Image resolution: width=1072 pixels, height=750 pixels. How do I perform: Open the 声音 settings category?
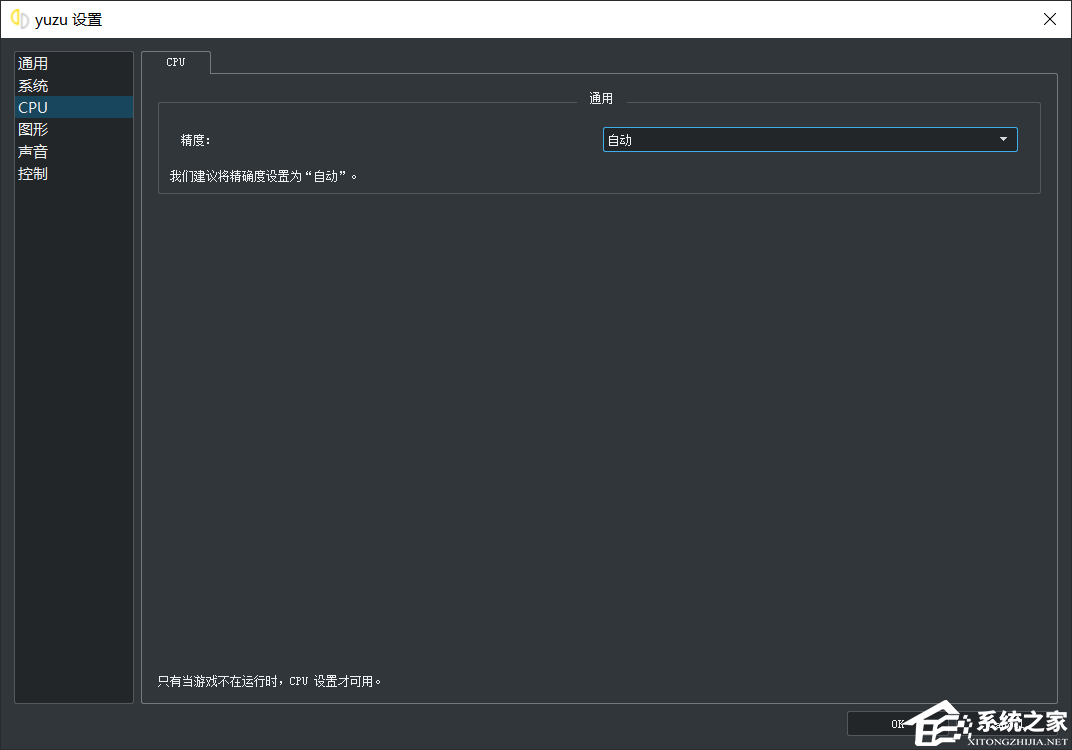click(74, 151)
